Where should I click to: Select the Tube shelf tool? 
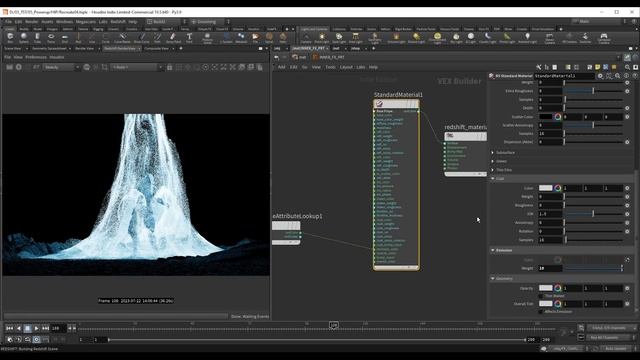click(x=37, y=38)
